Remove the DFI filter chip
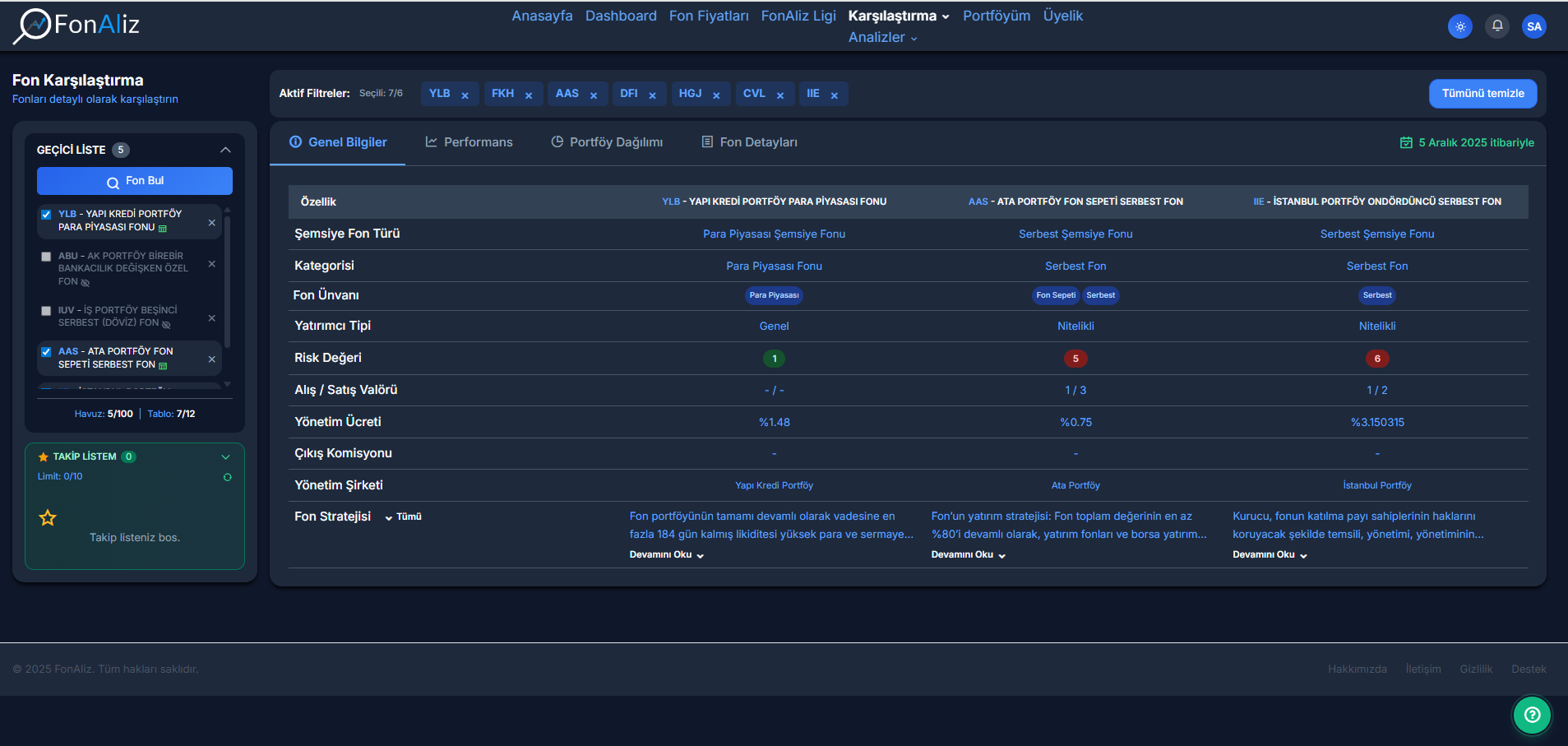This screenshot has width=1568, height=746. (653, 95)
